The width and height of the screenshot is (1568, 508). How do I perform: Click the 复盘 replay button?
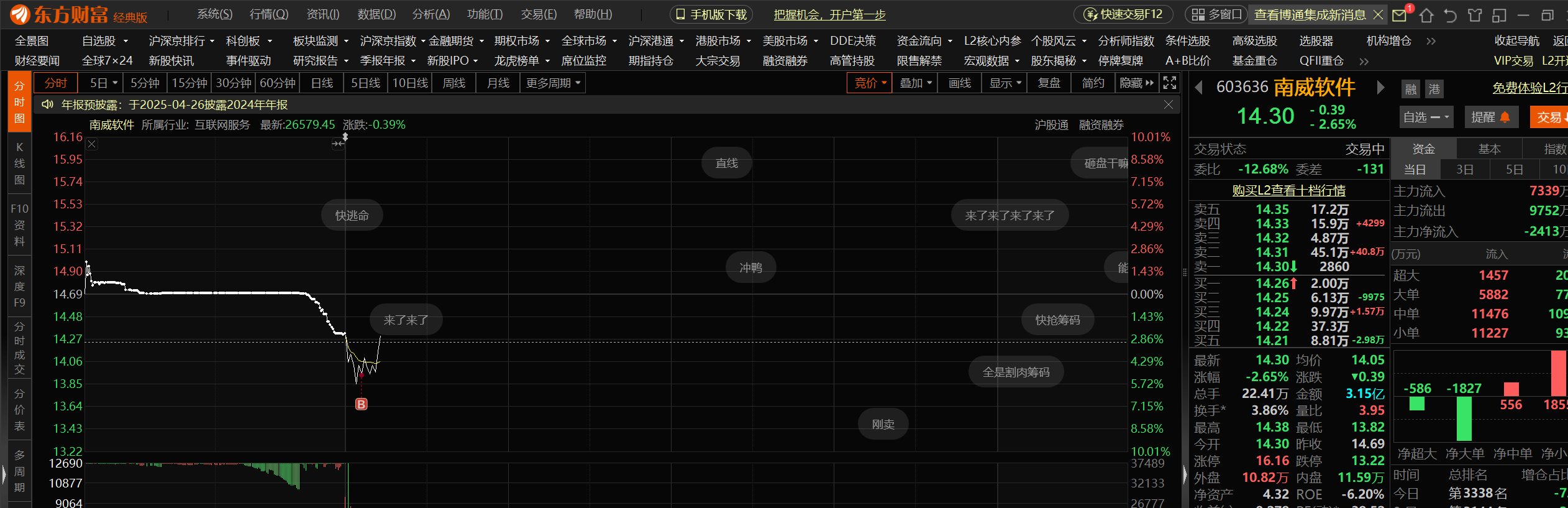pos(1049,83)
